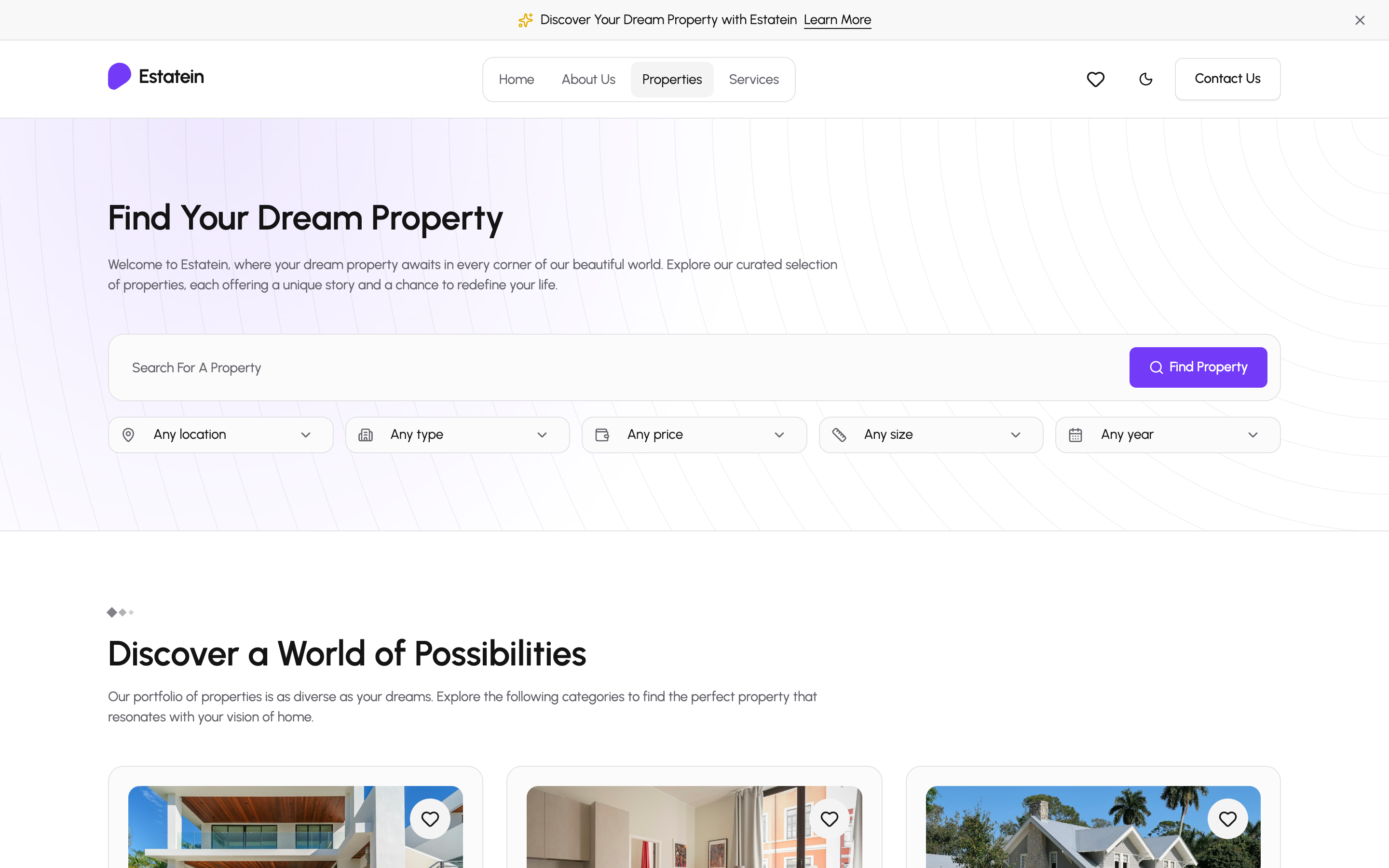Follow the Learn More link

[x=837, y=20]
